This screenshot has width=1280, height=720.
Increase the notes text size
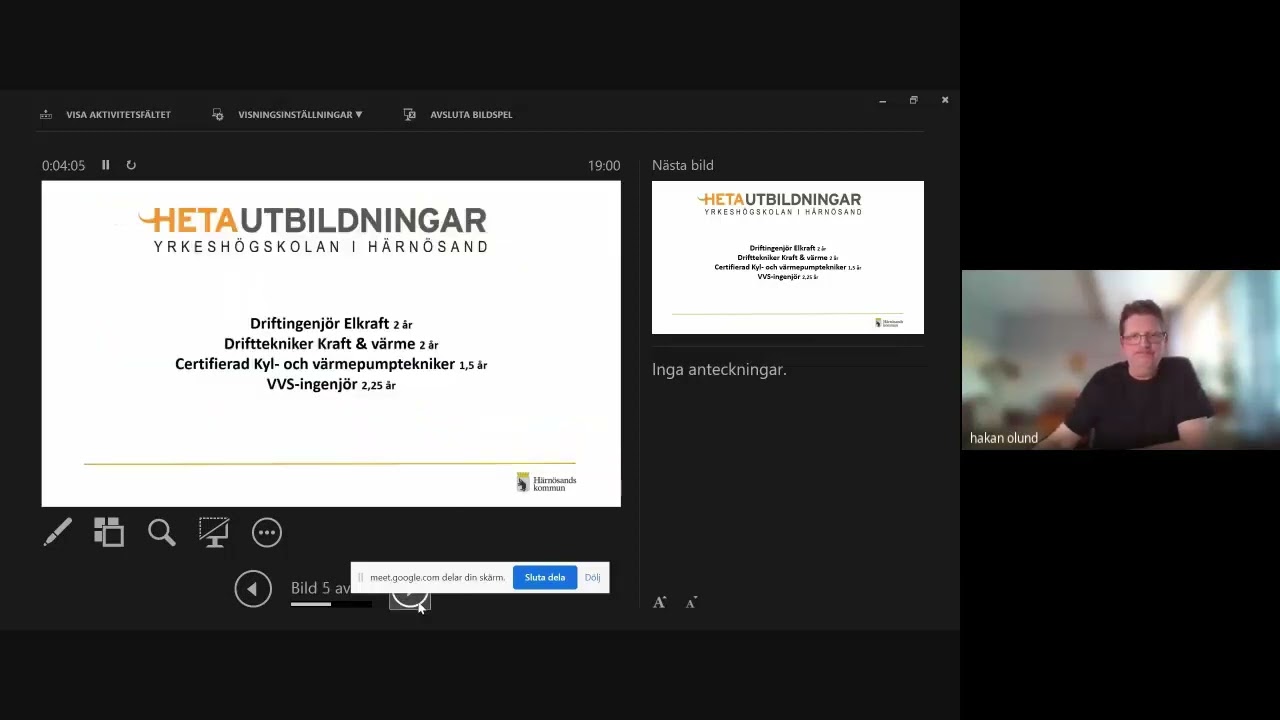point(659,602)
